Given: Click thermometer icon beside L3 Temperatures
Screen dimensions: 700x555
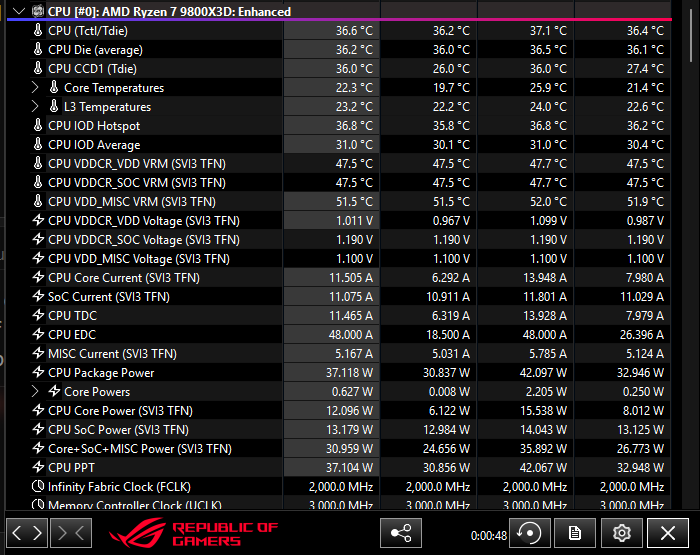Looking at the screenshot, I should pyautogui.click(x=54, y=107).
